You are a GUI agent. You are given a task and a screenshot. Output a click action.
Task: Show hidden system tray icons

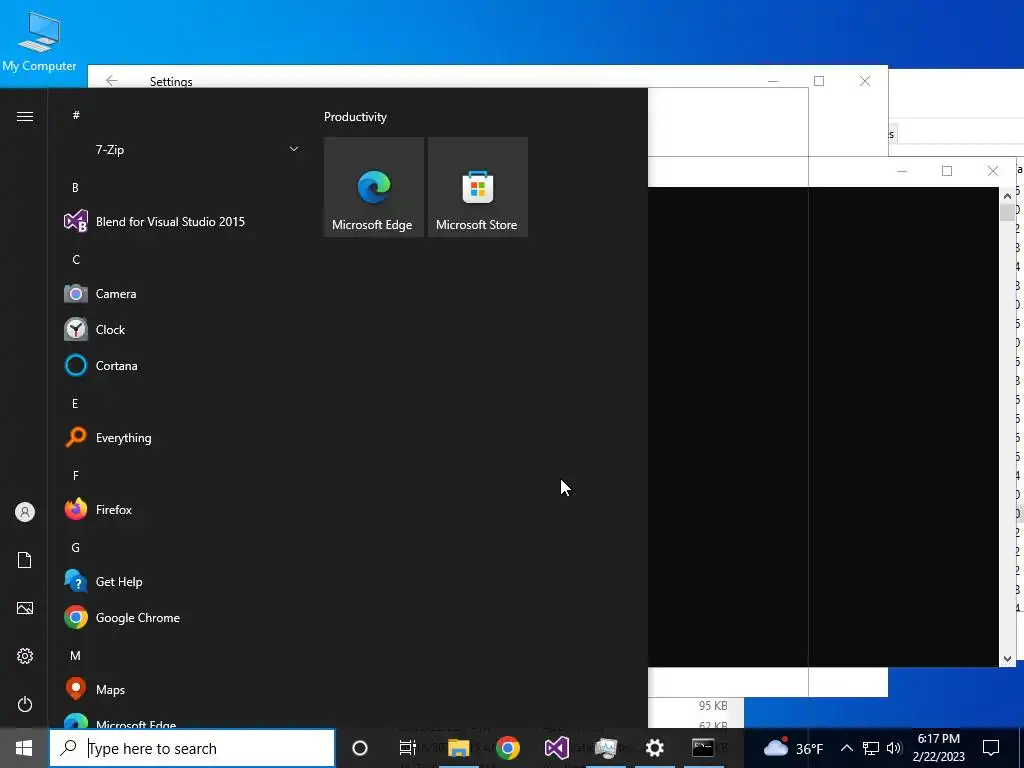pos(846,748)
